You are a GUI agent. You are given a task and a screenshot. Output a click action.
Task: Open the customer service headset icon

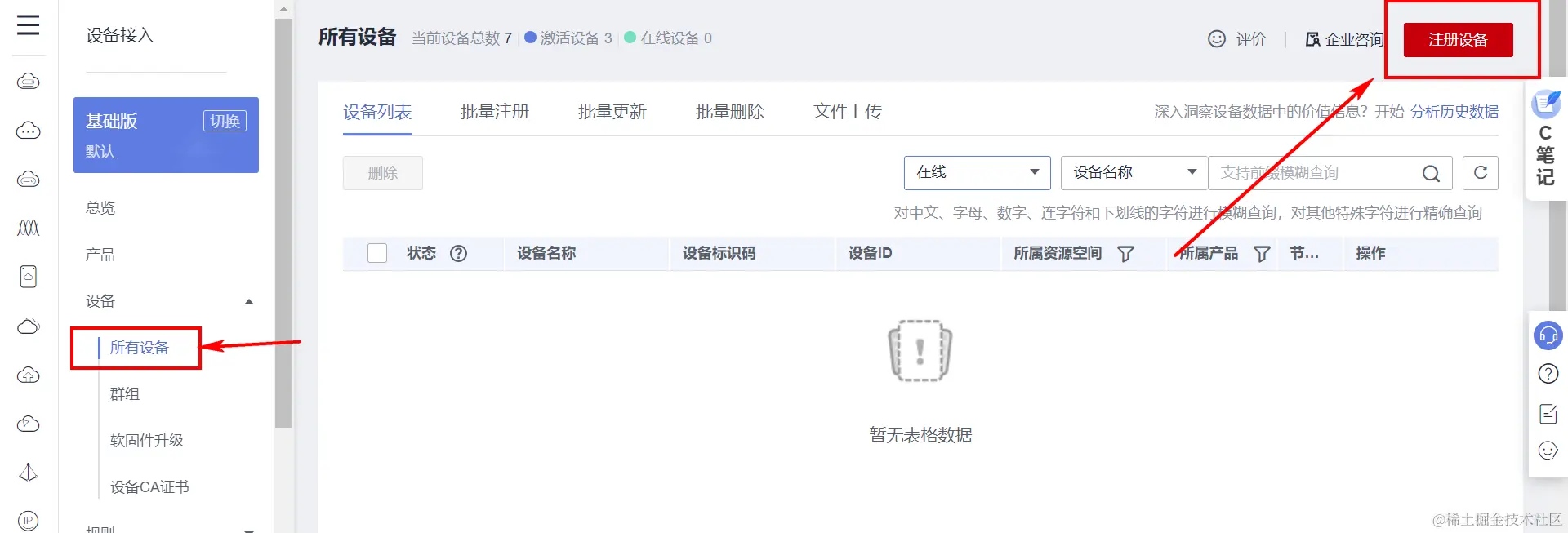pos(1548,335)
